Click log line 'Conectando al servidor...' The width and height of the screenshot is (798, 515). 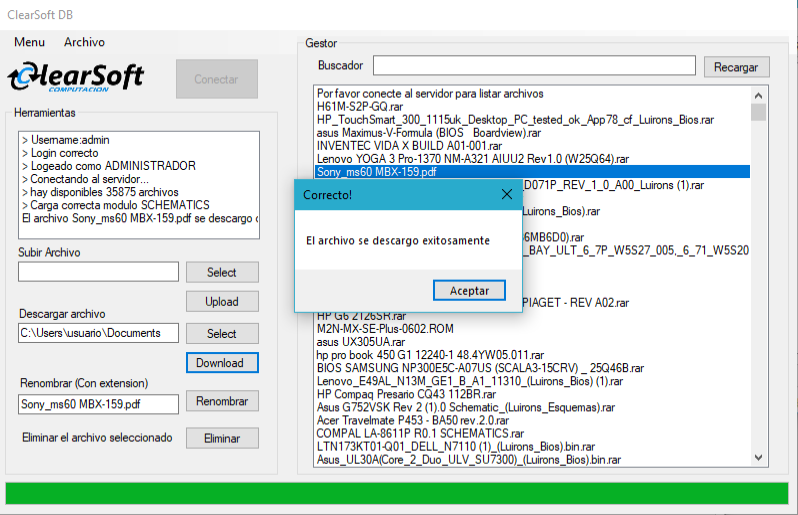(85, 179)
